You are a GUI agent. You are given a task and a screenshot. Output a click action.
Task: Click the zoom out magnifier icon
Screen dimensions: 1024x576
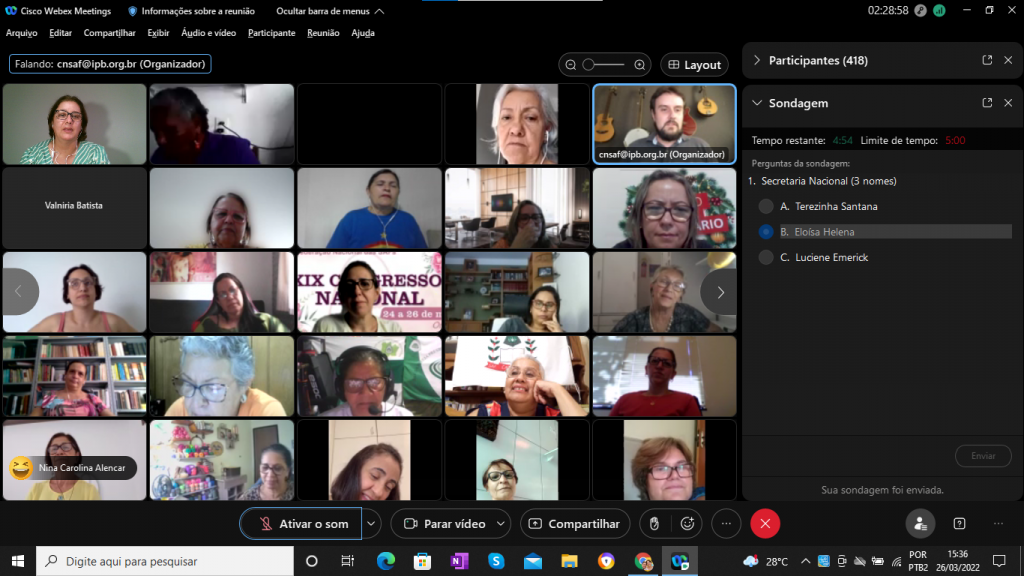tap(571, 65)
